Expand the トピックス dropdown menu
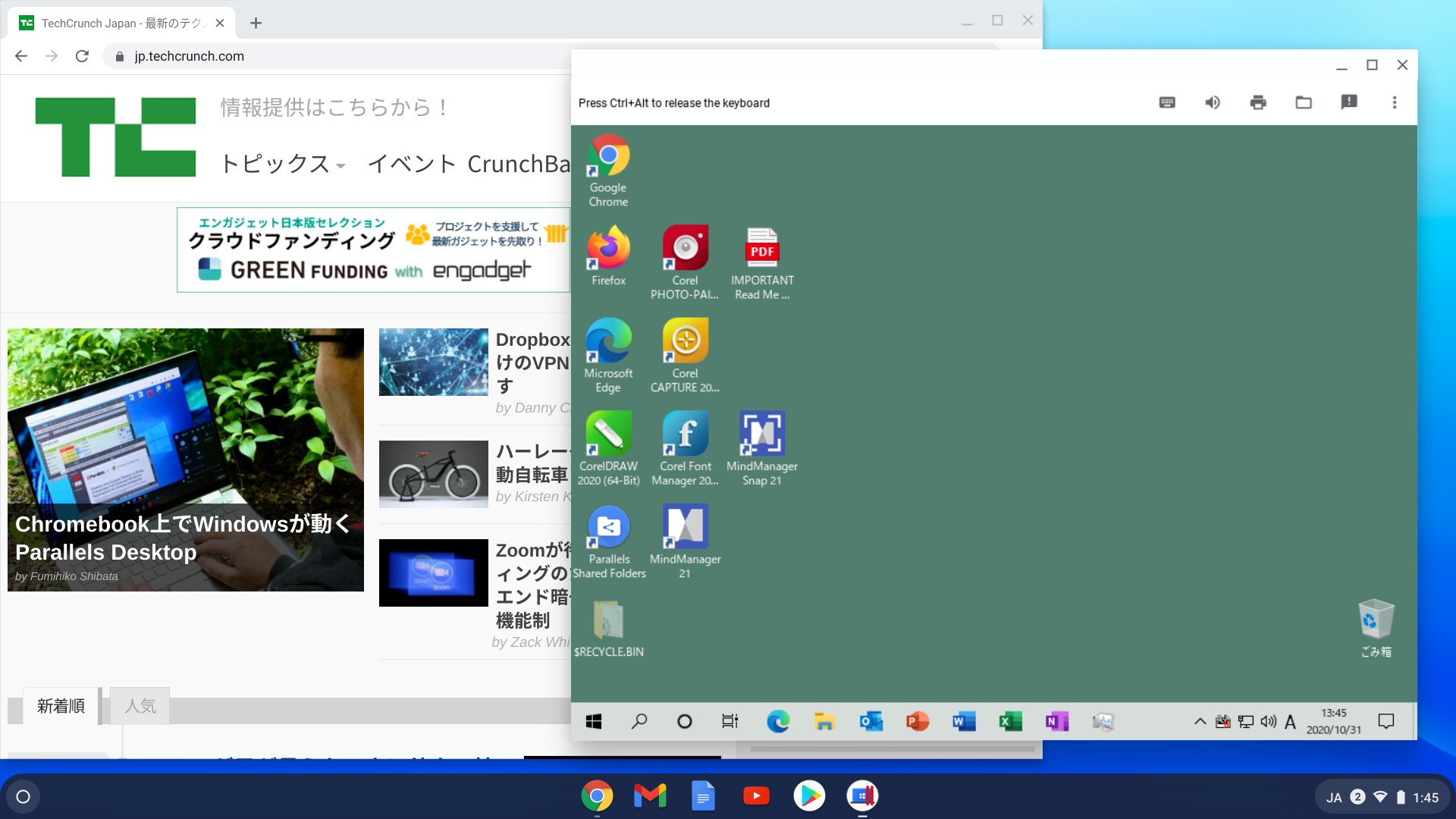The image size is (1456, 819). coord(283,164)
